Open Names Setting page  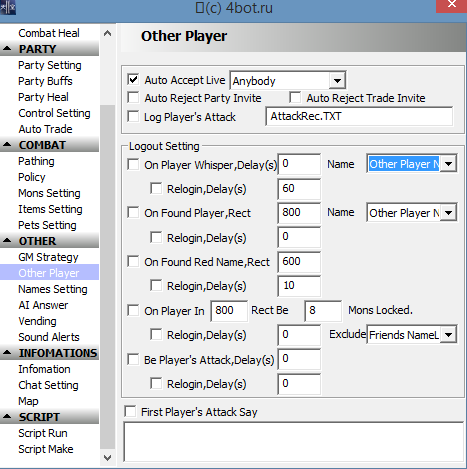53,289
